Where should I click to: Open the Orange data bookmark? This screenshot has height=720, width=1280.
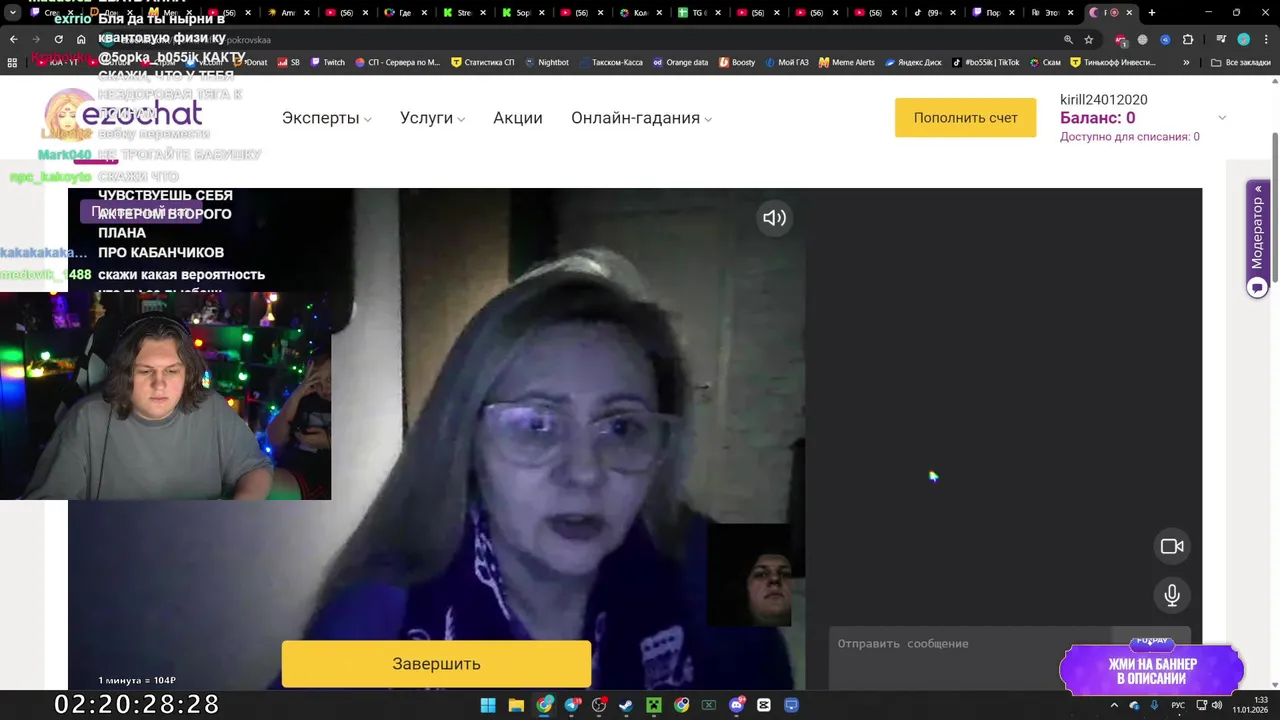click(x=680, y=62)
